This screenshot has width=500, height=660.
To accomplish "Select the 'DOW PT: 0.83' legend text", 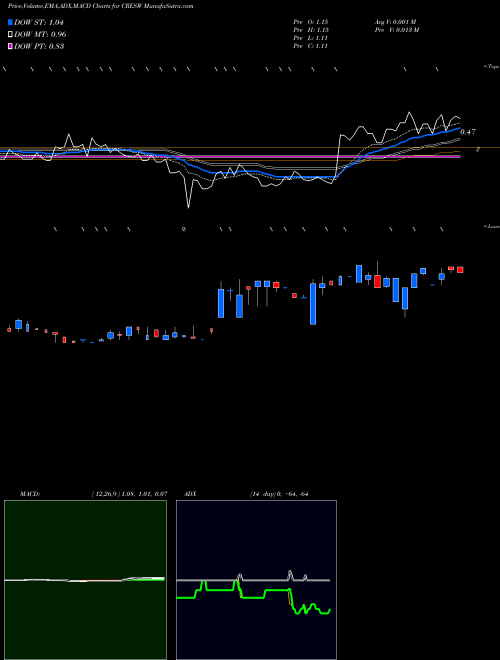I will coord(39,46).
